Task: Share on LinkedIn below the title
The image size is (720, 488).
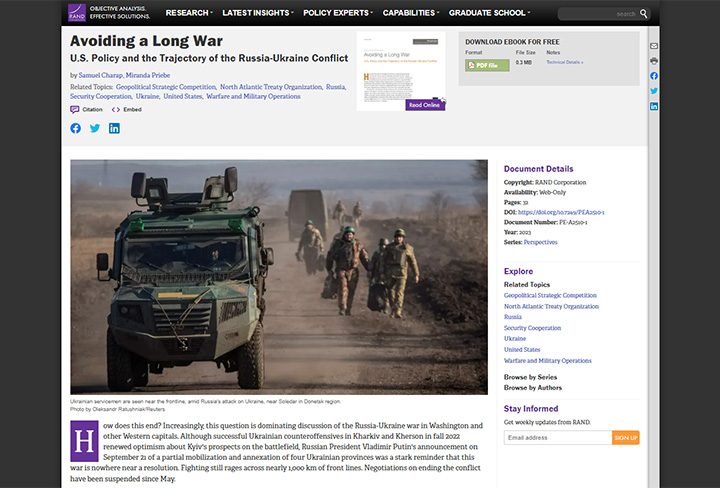Action: pos(114,128)
